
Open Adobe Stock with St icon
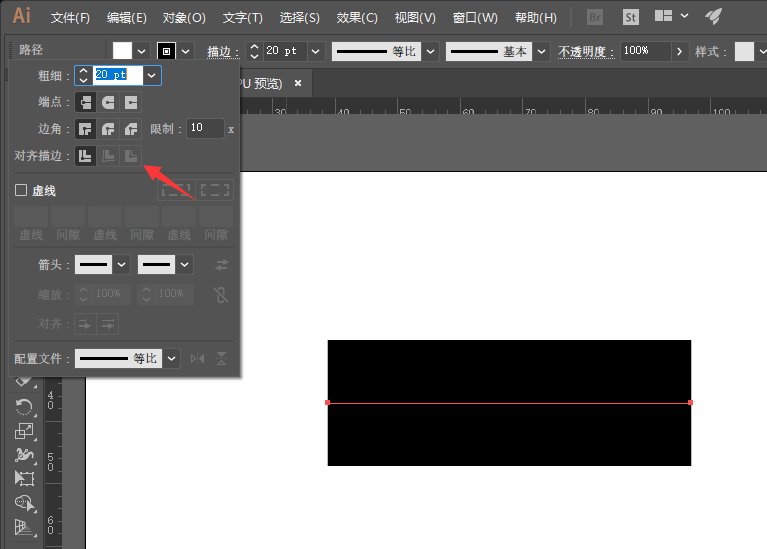click(x=631, y=18)
